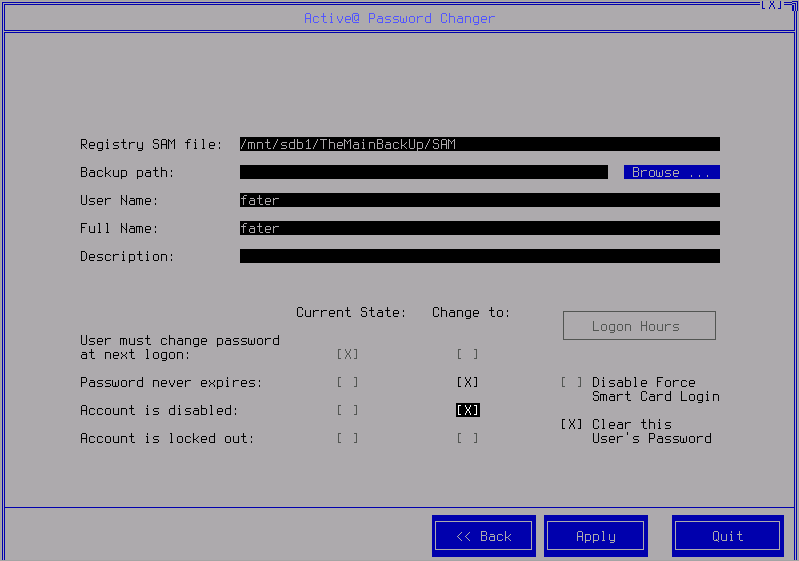This screenshot has height=561, width=799.
Task: Focus the Registry SAM file field
Action: [480, 144]
